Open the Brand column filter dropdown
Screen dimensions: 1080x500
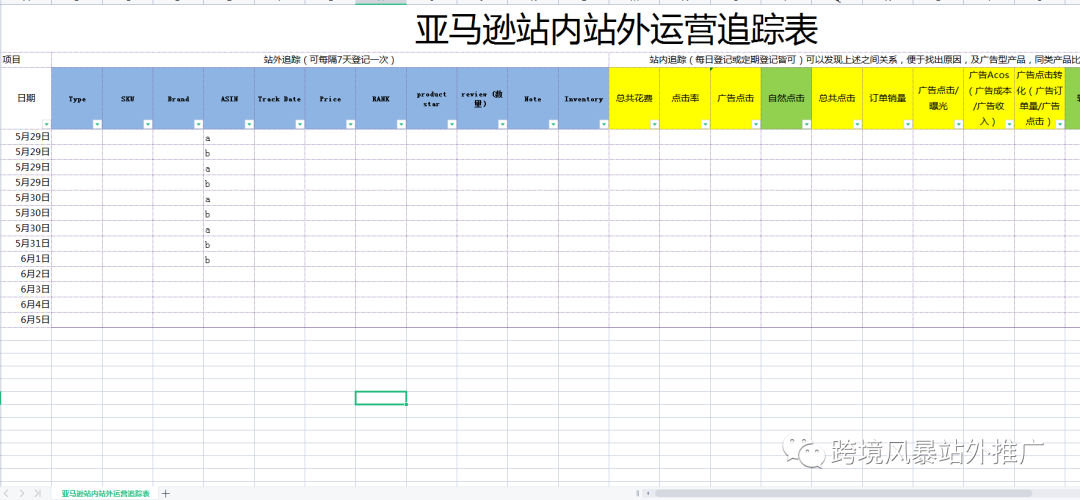(198, 124)
